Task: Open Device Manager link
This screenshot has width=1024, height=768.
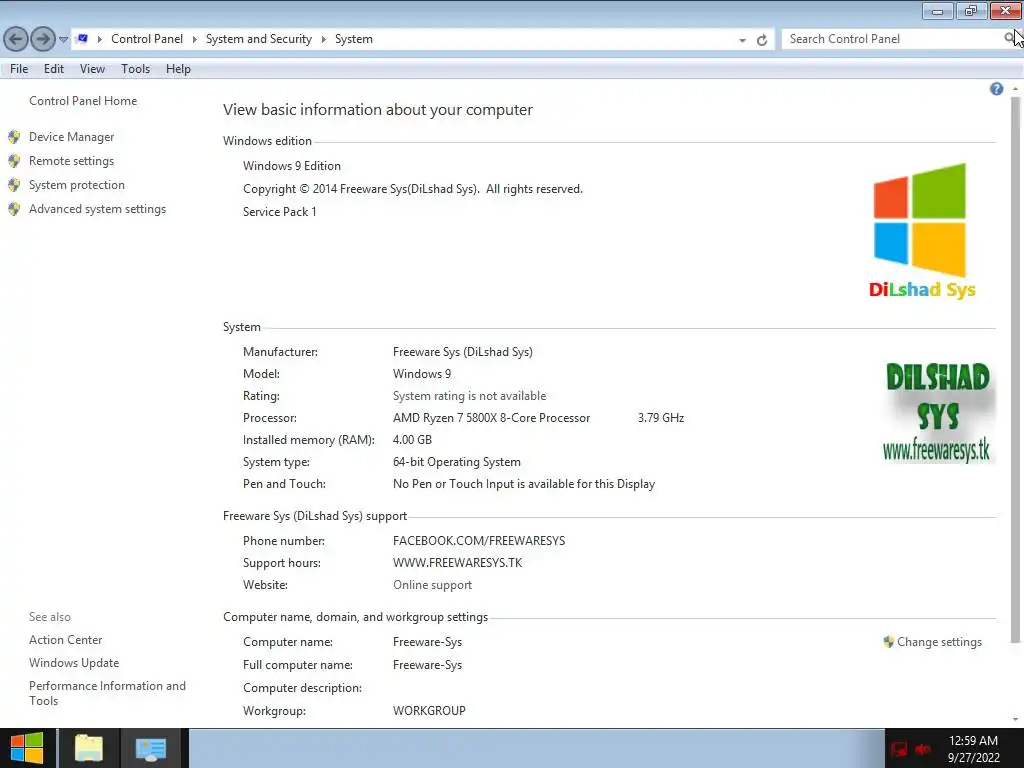Action: pyautogui.click(x=71, y=136)
